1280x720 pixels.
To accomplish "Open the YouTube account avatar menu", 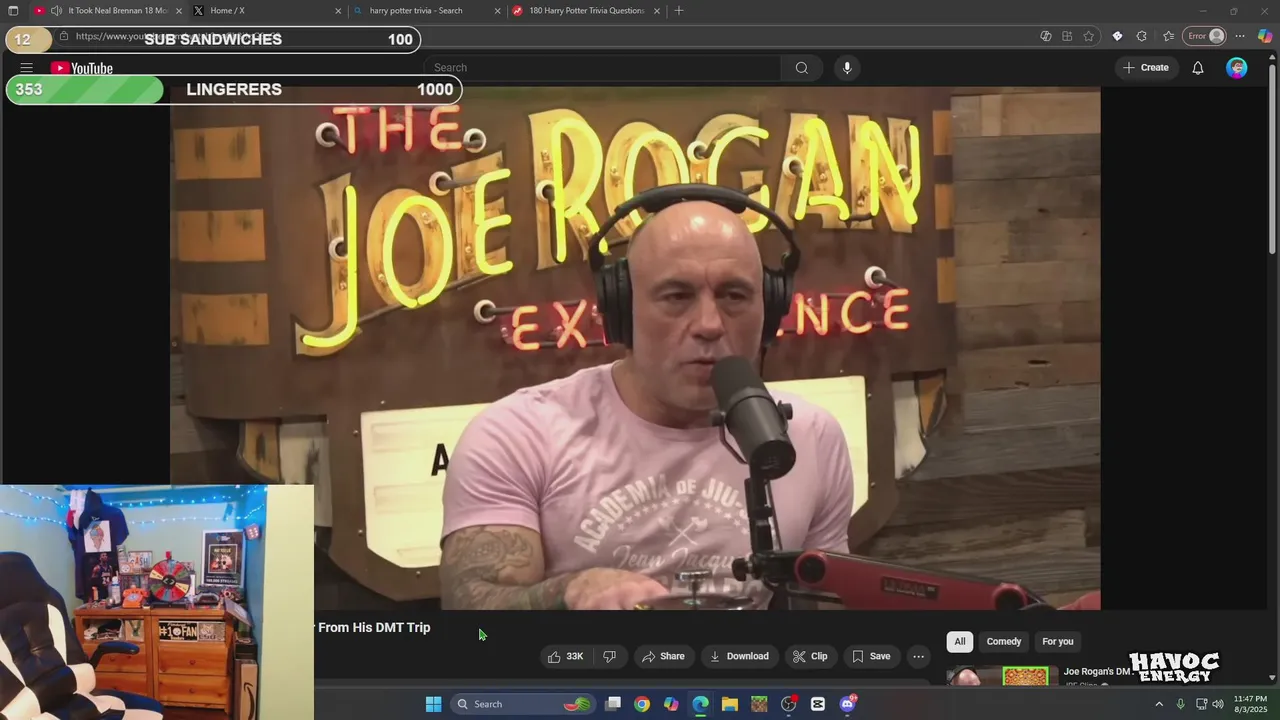I will point(1237,68).
